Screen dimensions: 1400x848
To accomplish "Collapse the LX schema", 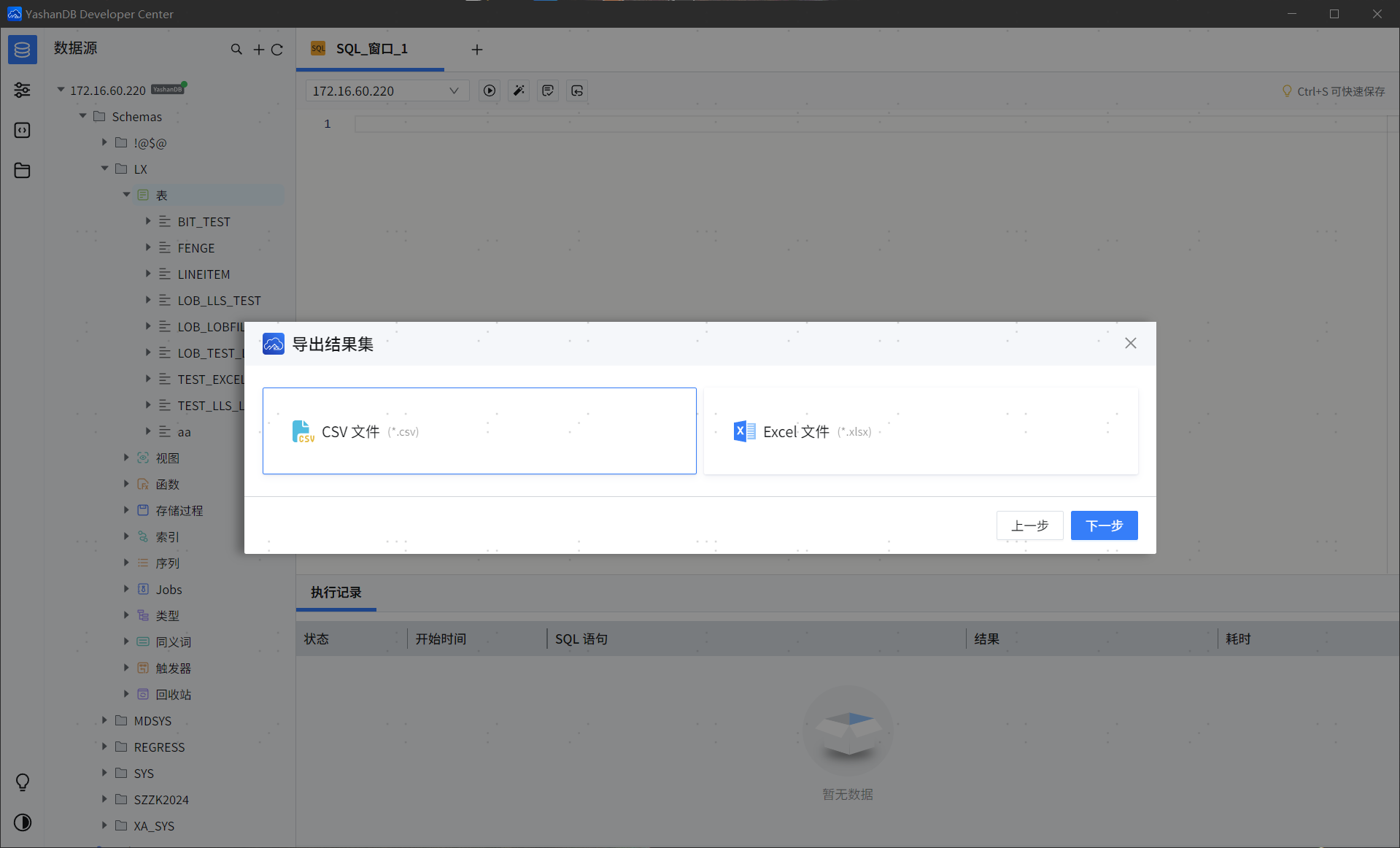I will (105, 169).
